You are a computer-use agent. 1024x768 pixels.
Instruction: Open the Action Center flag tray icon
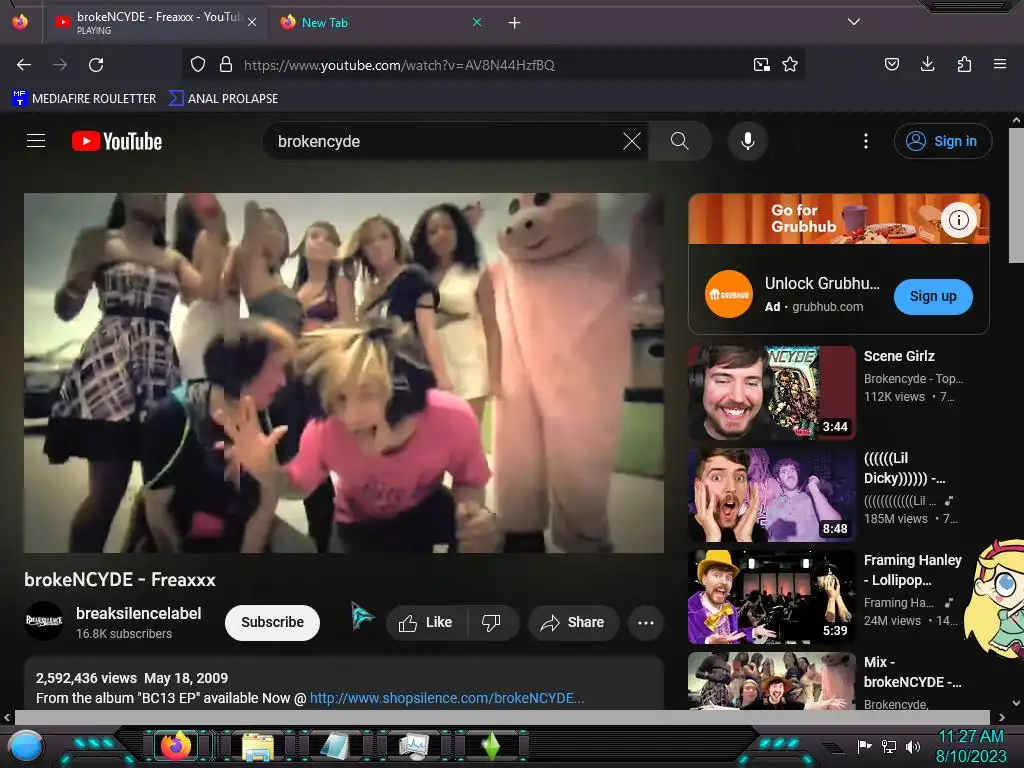(865, 746)
